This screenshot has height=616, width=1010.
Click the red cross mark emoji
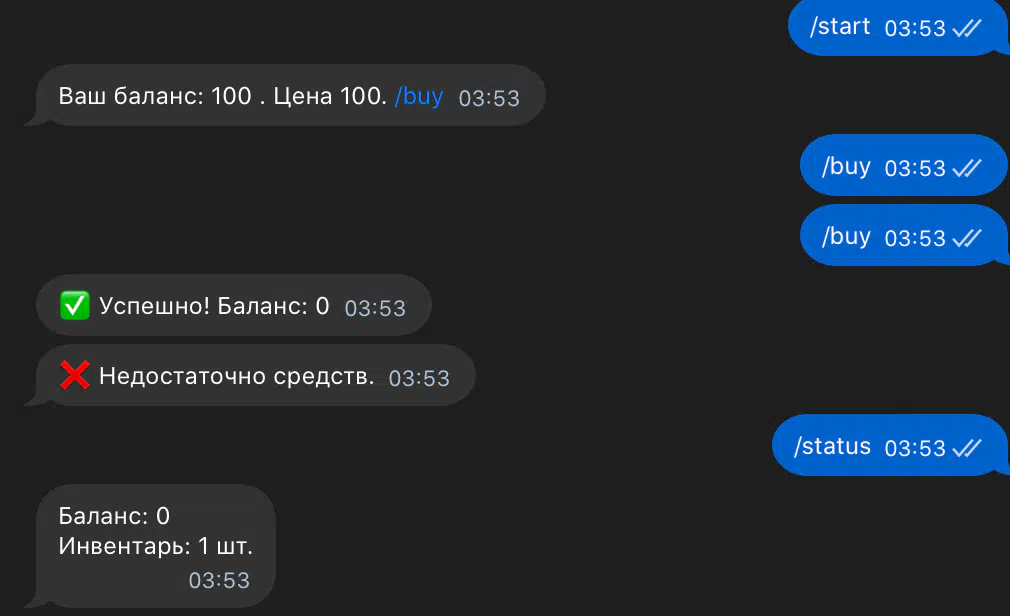pos(75,376)
